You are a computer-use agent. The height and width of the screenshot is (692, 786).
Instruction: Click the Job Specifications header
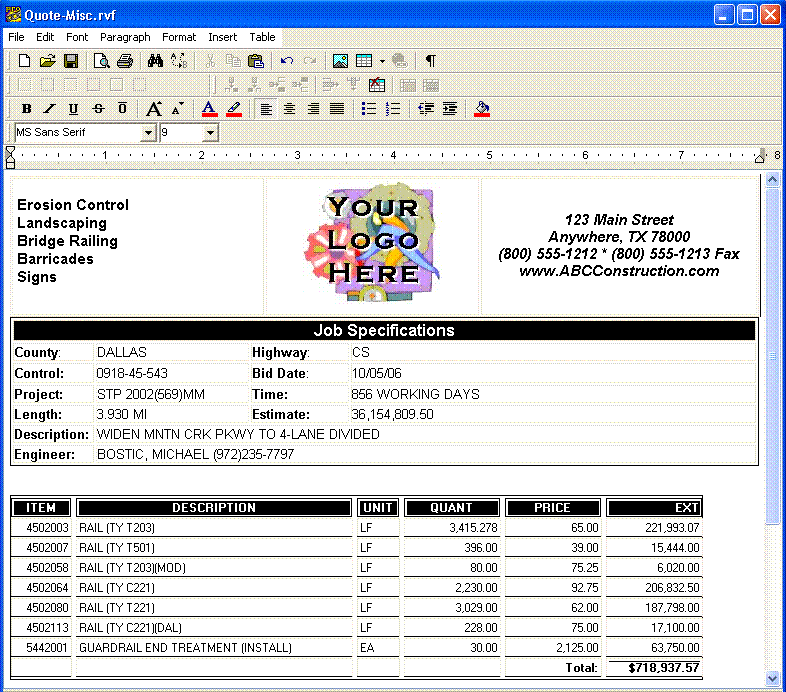384,330
